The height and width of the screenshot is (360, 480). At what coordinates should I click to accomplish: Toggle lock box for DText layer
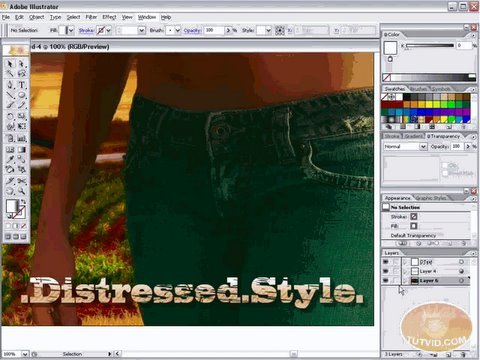pos(396,262)
